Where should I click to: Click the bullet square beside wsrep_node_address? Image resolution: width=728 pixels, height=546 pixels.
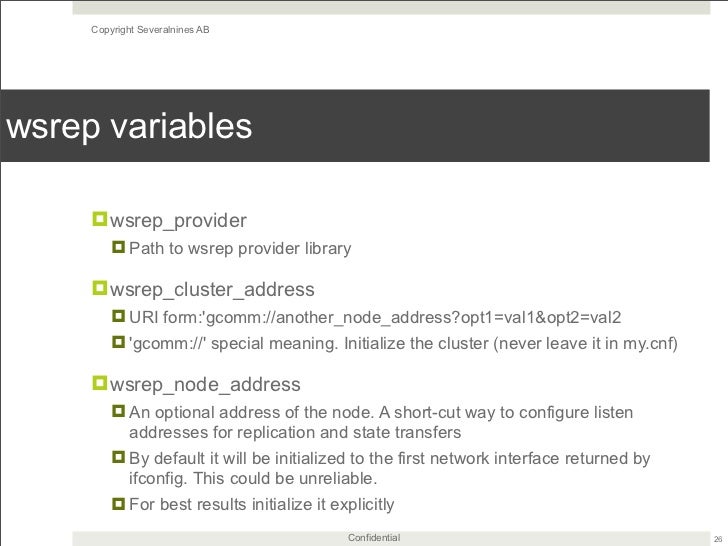pyautogui.click(x=98, y=383)
